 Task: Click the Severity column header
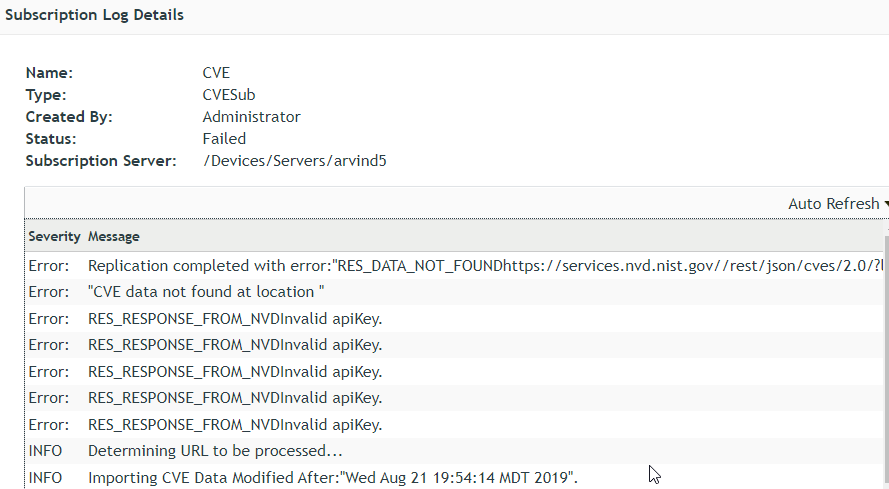tap(54, 237)
